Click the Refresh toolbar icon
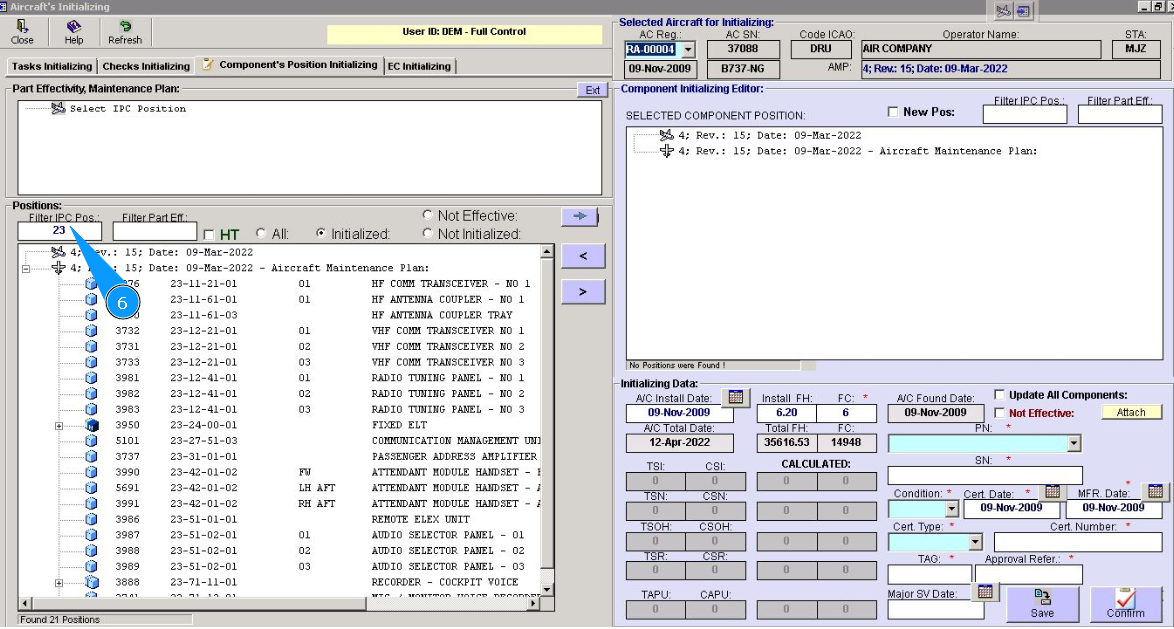The image size is (1174, 629). click(124, 27)
